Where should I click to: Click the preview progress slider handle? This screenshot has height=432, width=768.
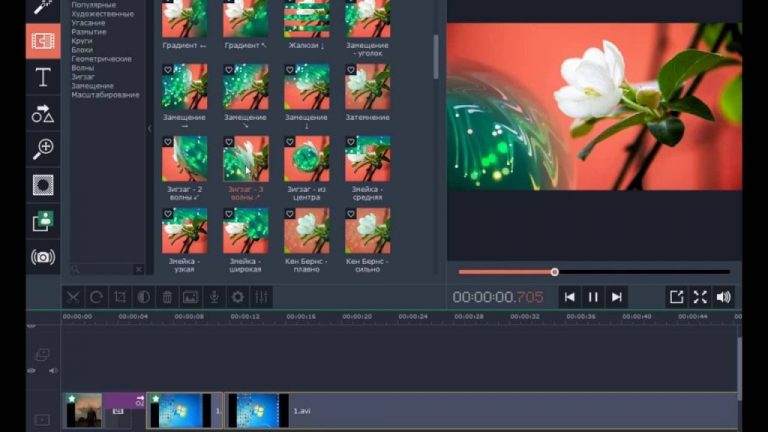554,272
